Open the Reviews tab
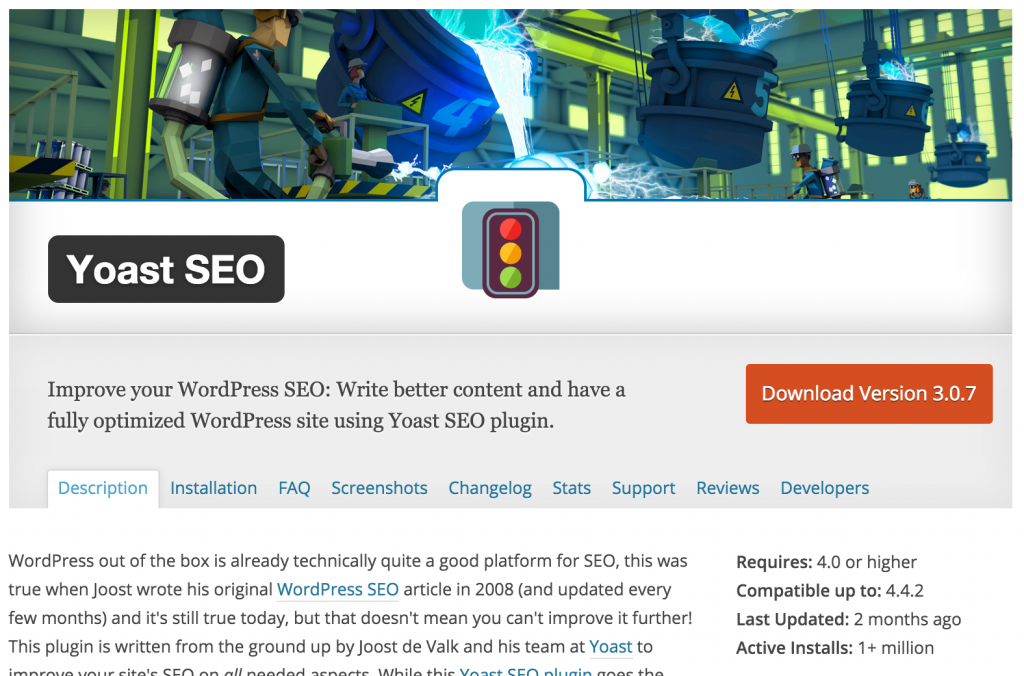The width and height of the screenshot is (1024, 676). pyautogui.click(x=728, y=489)
